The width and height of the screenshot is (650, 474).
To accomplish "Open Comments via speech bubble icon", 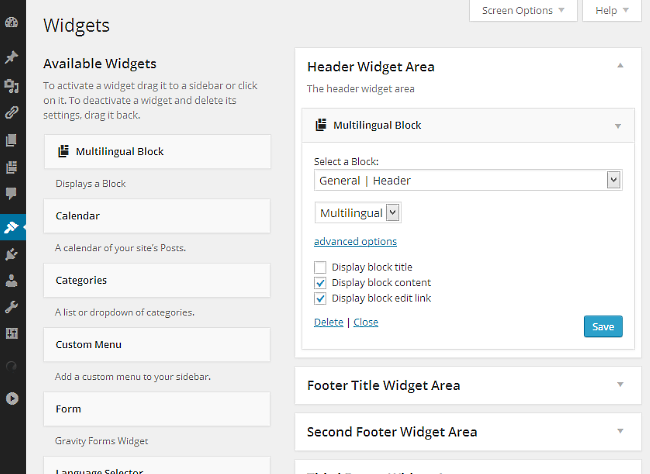I will pyautogui.click(x=12, y=193).
